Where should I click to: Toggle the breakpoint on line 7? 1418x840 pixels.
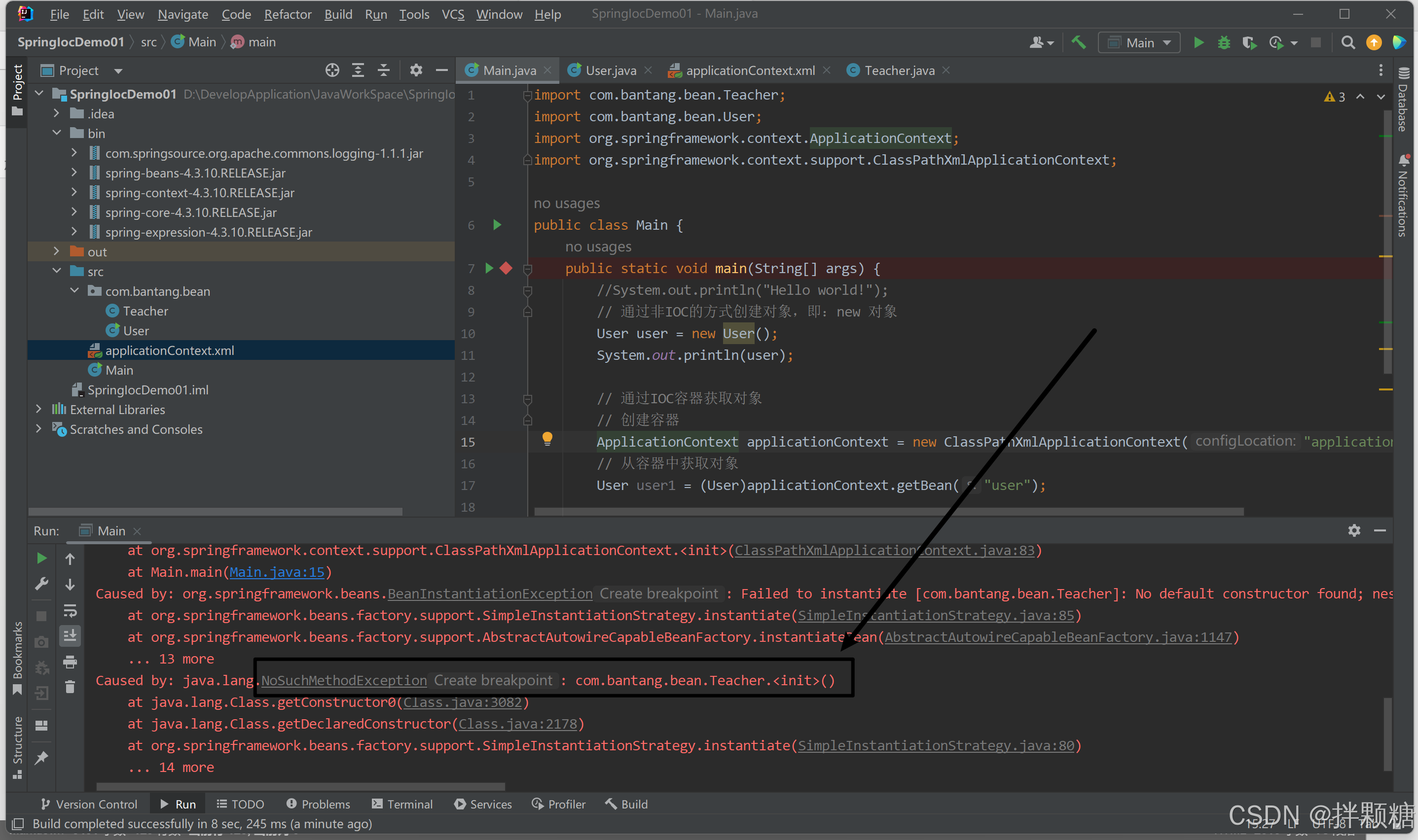pos(506,268)
